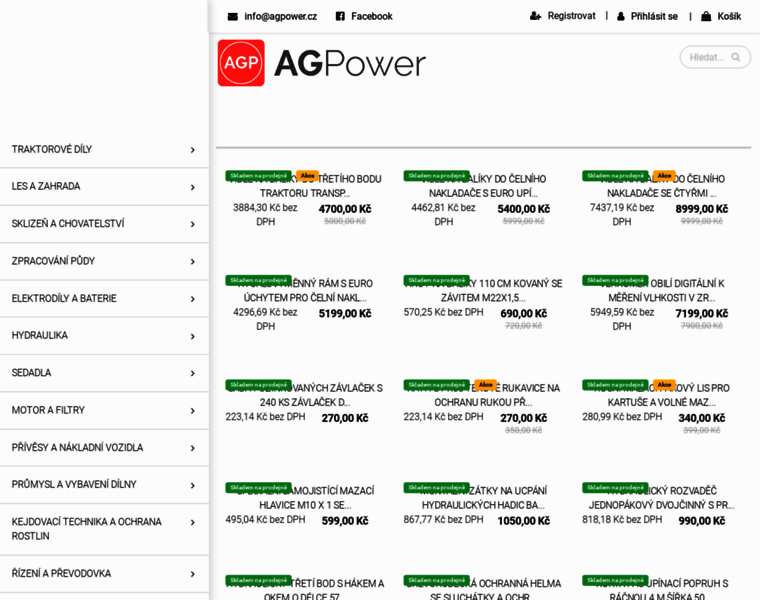Click the AGP red logo icon
This screenshot has height=600, width=760.
pos(241,63)
